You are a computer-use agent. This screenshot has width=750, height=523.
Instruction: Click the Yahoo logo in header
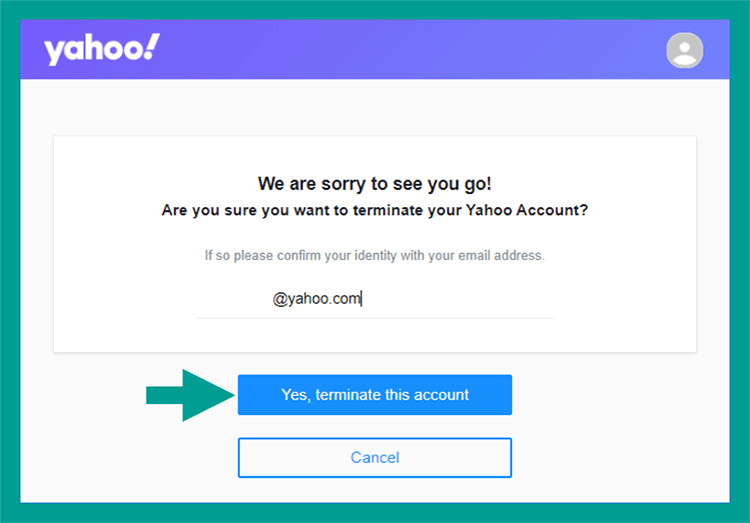pos(101,49)
